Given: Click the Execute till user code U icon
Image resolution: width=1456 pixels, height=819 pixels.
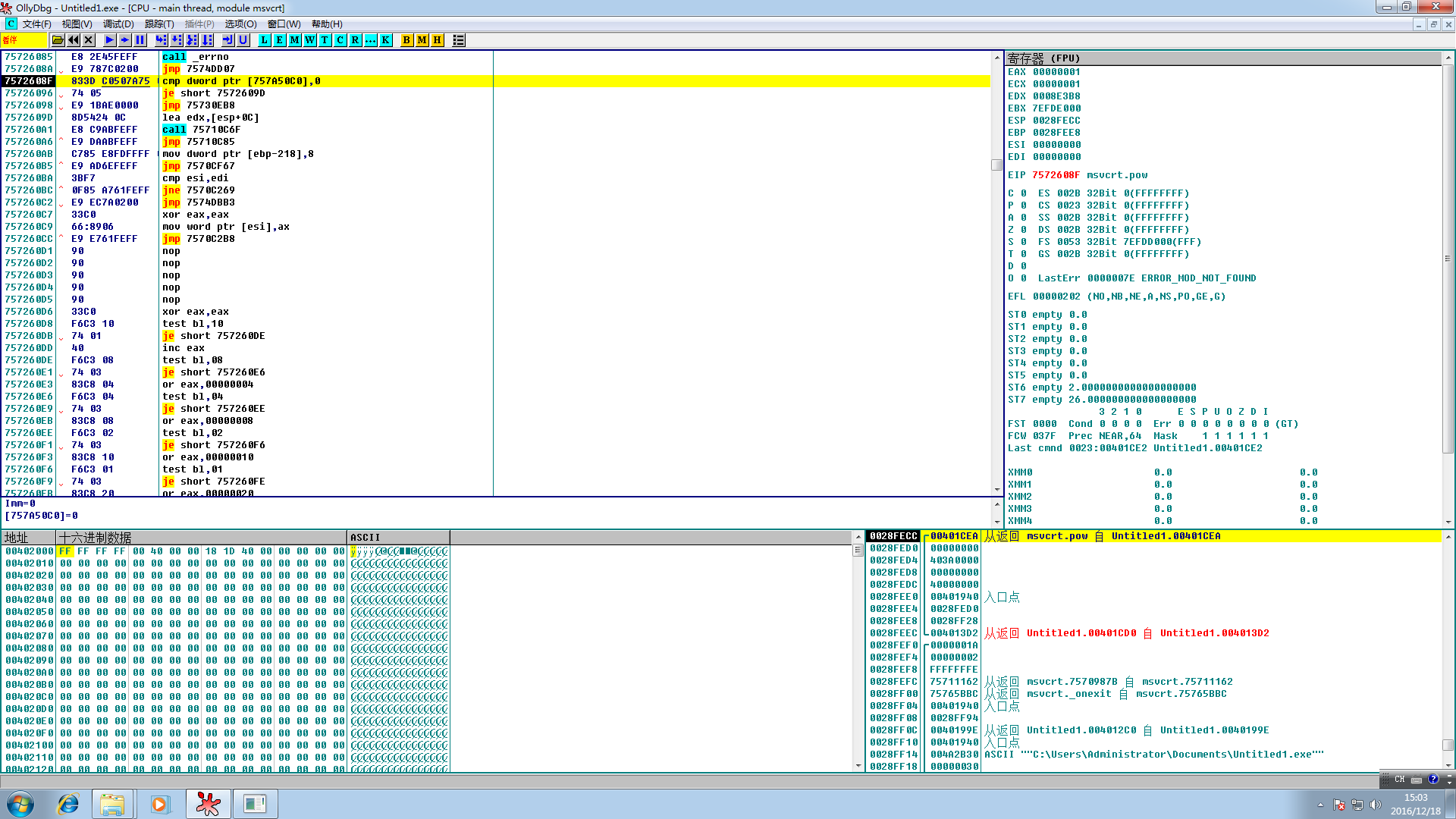Looking at the screenshot, I should pos(243,40).
